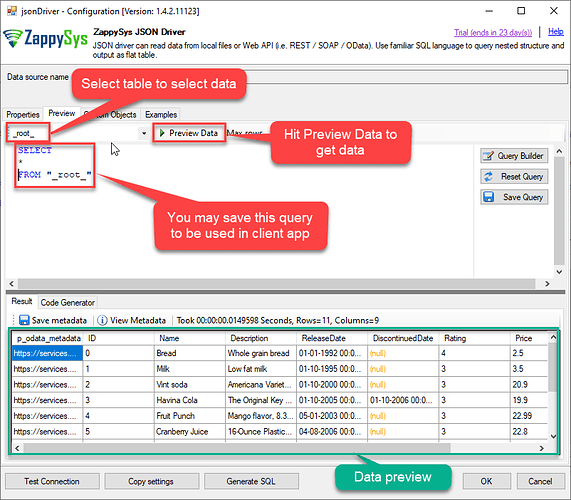Click the Reset Query refresh arrows icon

[x=488, y=177]
